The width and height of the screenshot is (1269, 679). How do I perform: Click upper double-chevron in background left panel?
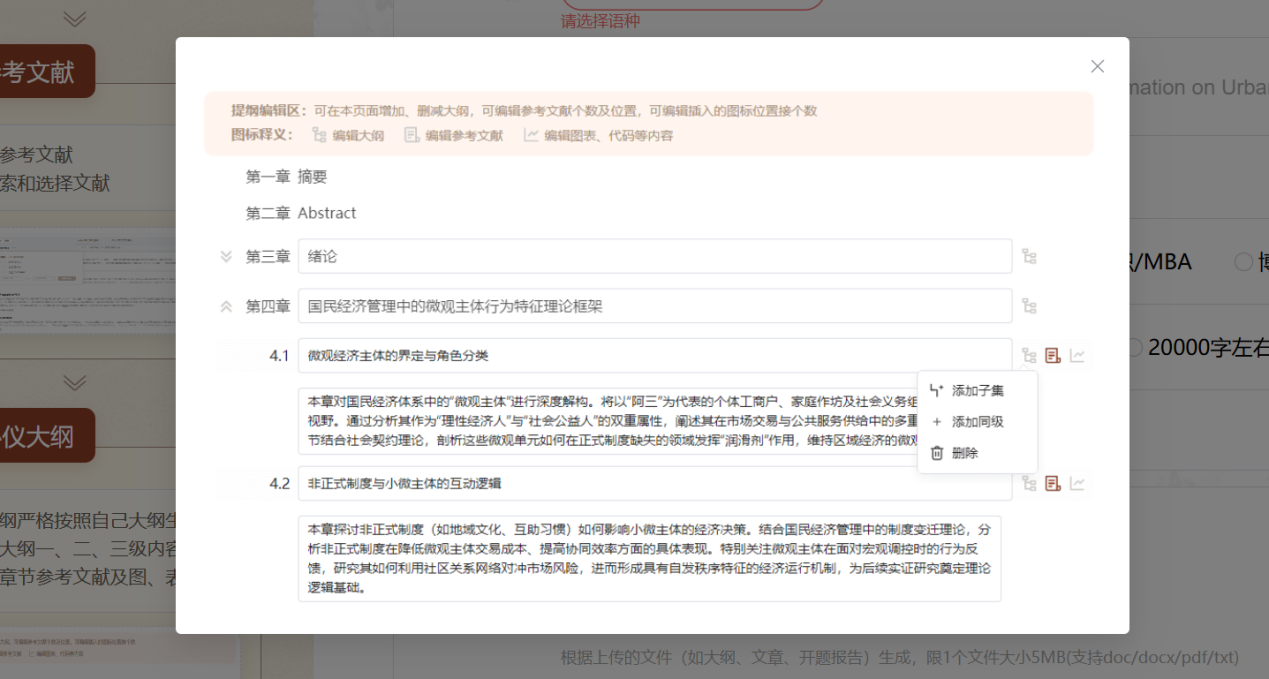[x=74, y=19]
